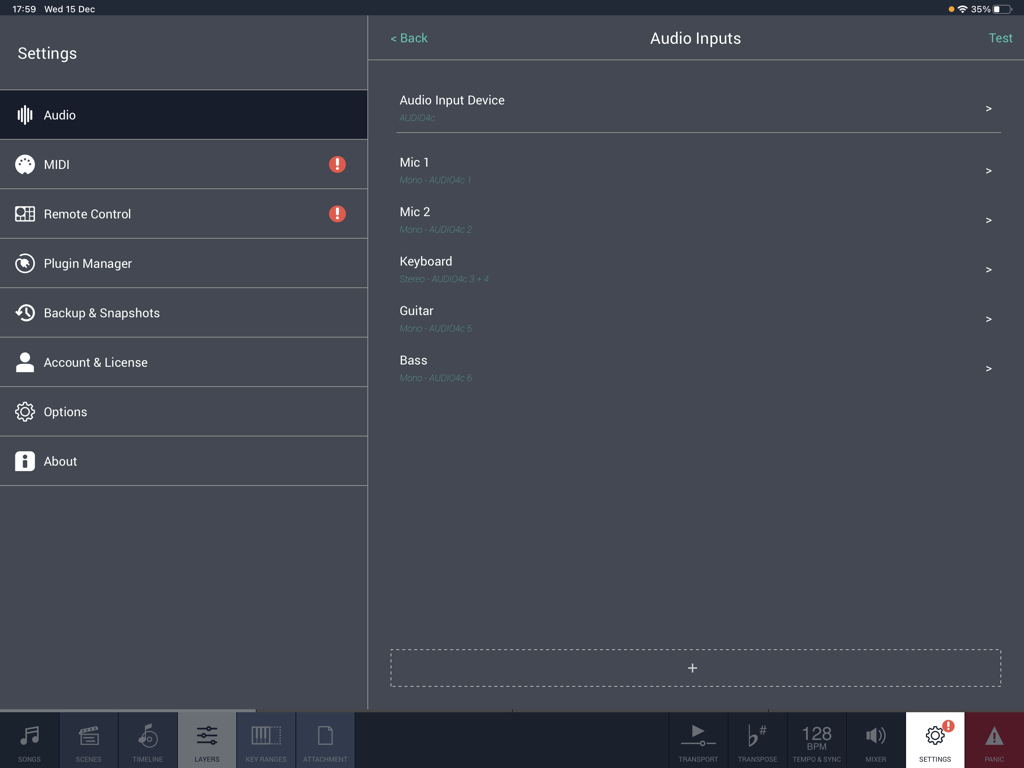Open Tempo & Sync showing 128 BPM
Viewport: 1024px width, 768px height.
pyautogui.click(x=816, y=740)
